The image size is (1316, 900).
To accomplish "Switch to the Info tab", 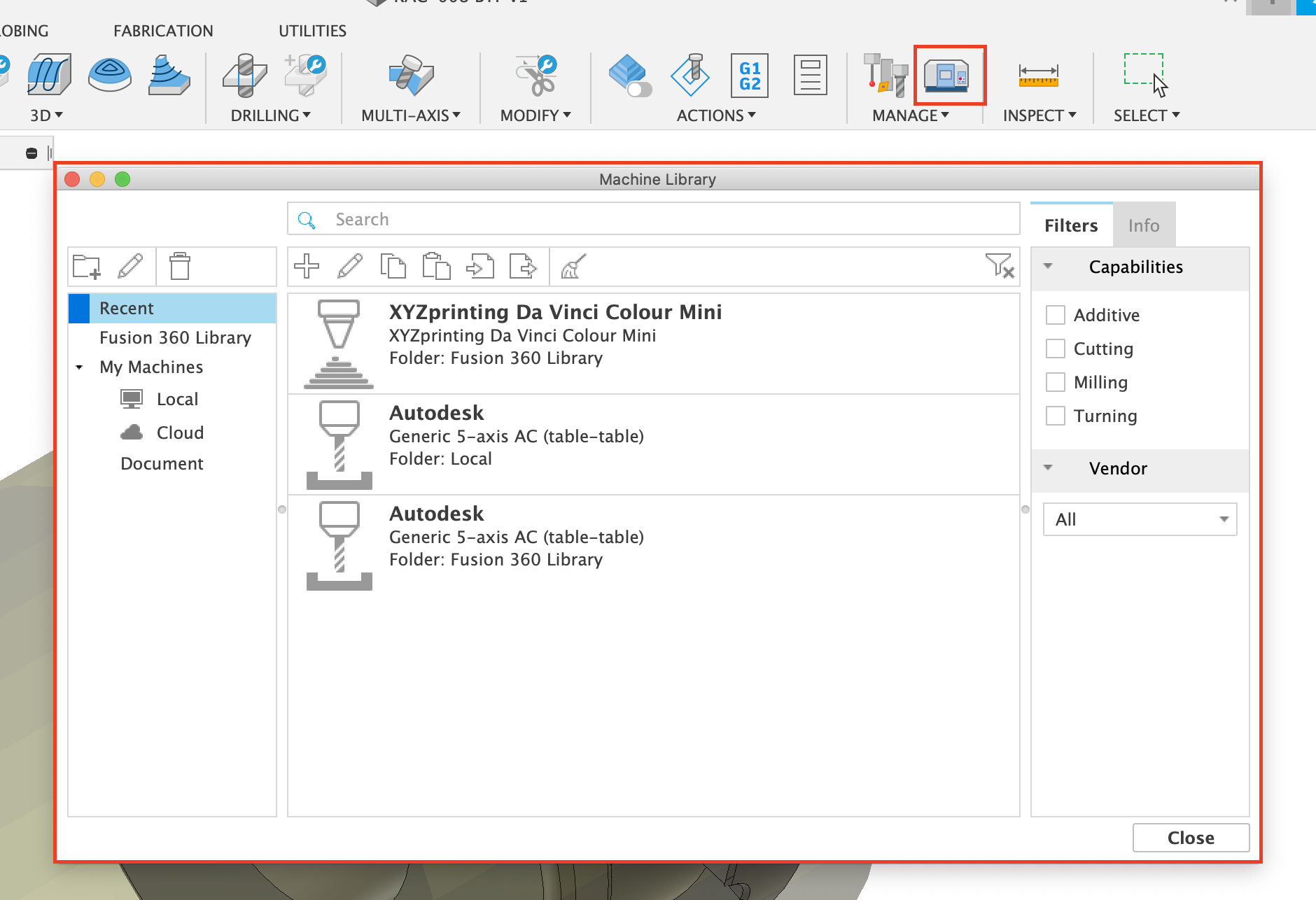I will click(1144, 225).
